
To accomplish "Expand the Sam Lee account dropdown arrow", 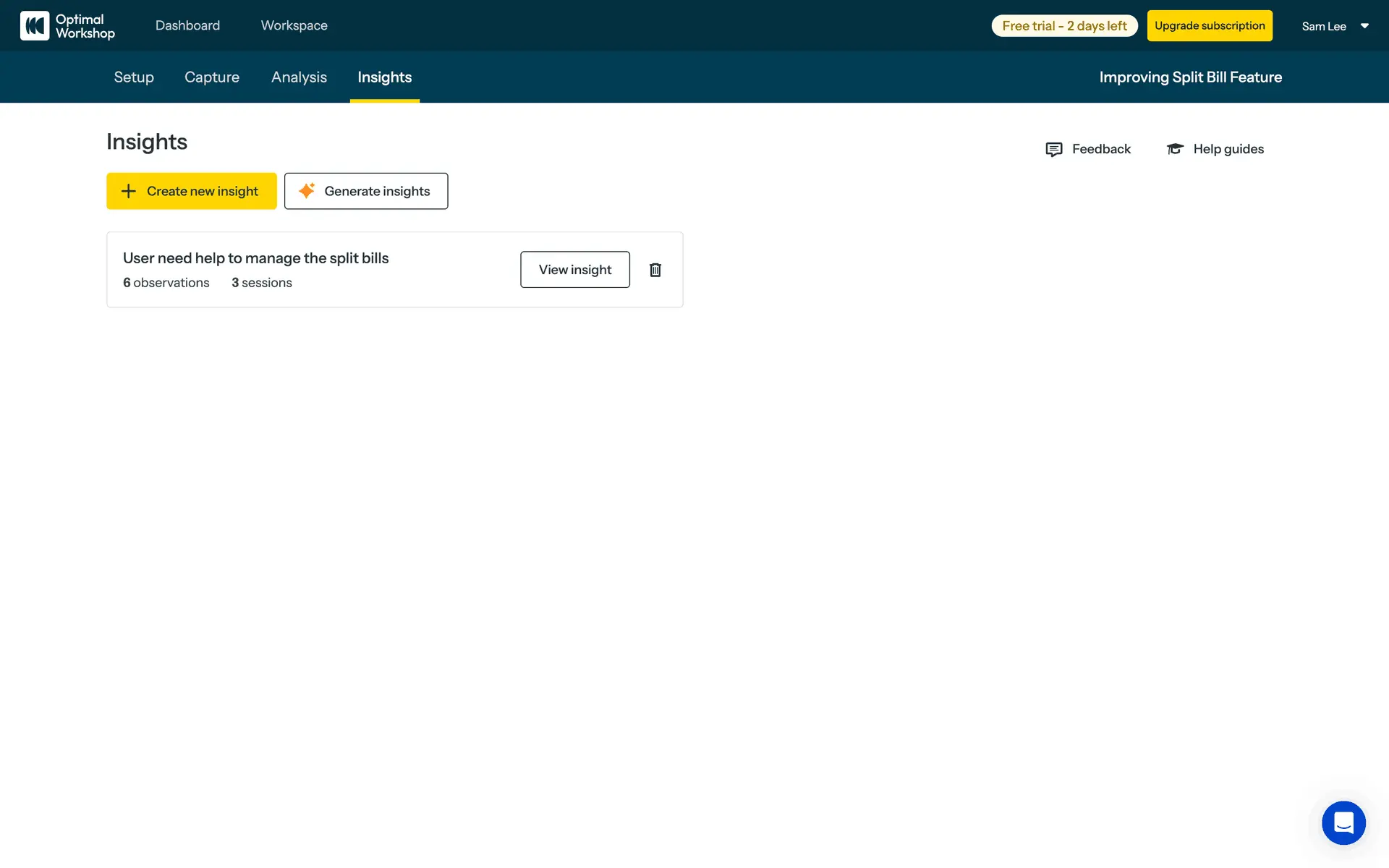I will (1364, 26).
